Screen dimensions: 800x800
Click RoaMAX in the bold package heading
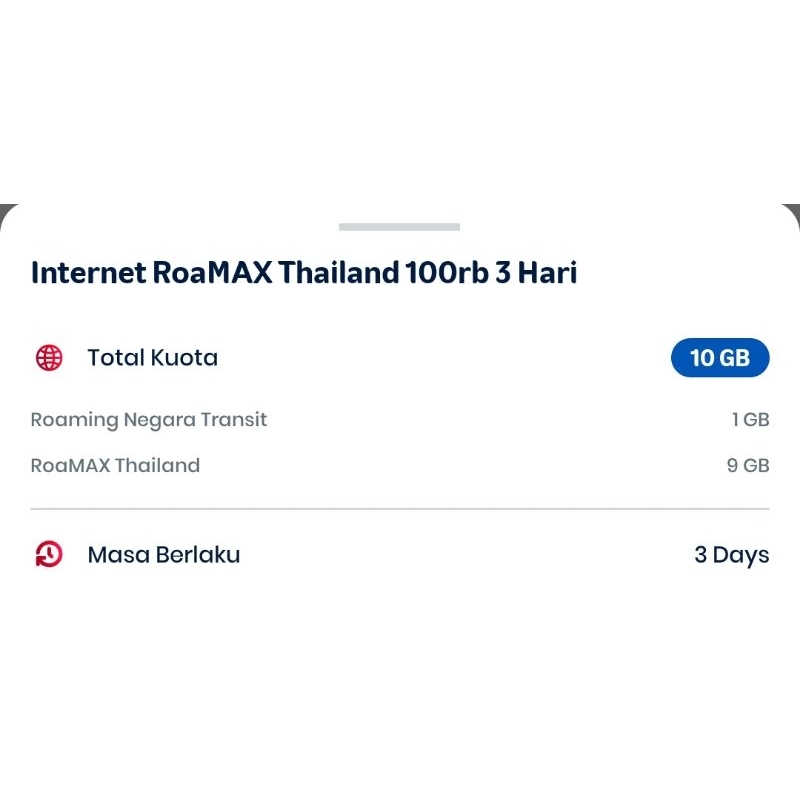pyautogui.click(x=213, y=273)
